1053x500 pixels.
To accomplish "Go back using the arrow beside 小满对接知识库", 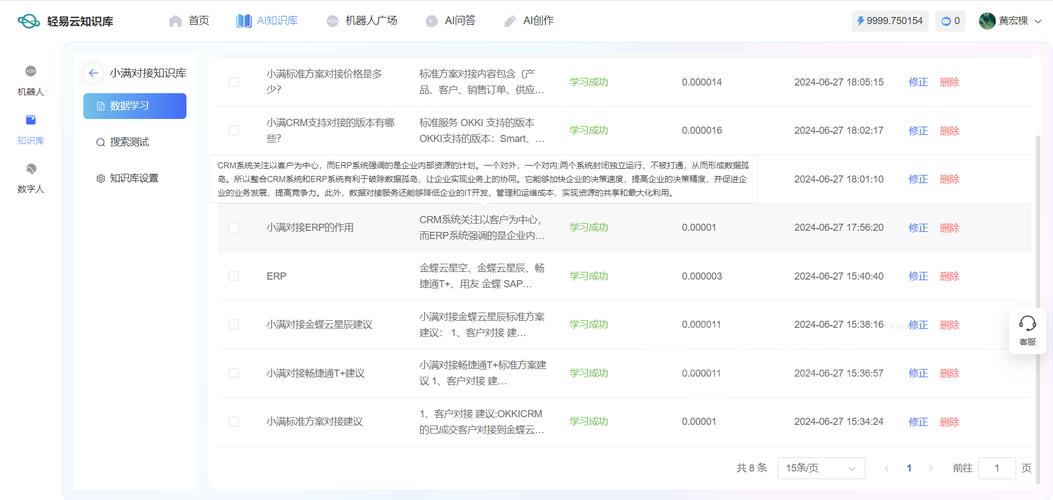I will pos(93,73).
